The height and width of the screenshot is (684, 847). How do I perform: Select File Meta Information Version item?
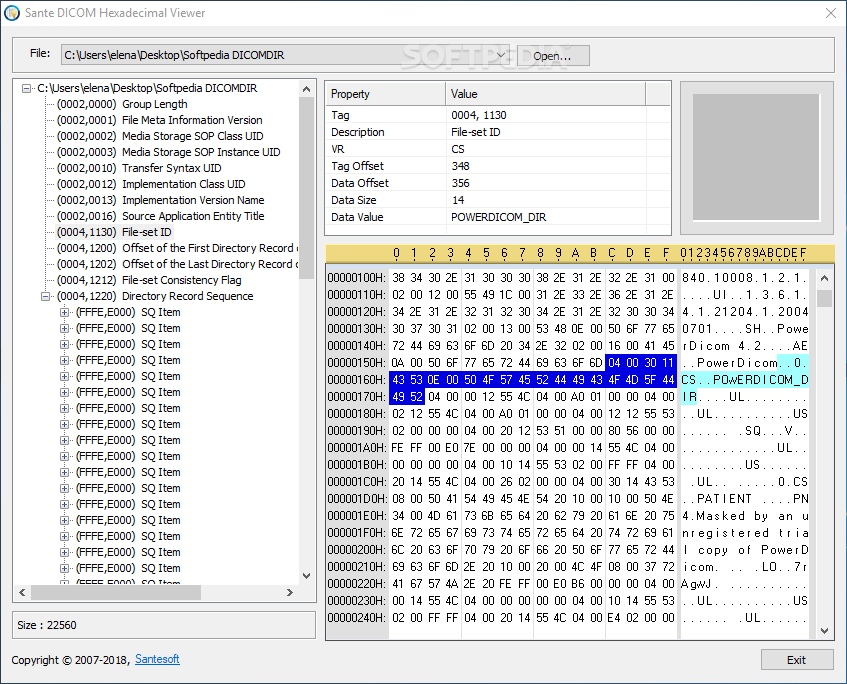click(x=159, y=120)
